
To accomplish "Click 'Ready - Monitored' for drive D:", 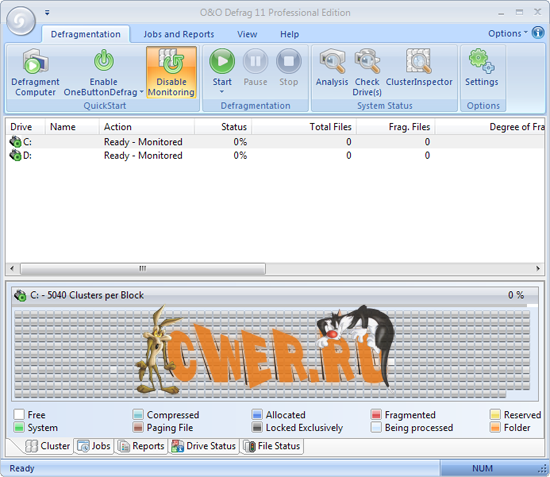I will pyautogui.click(x=143, y=155).
